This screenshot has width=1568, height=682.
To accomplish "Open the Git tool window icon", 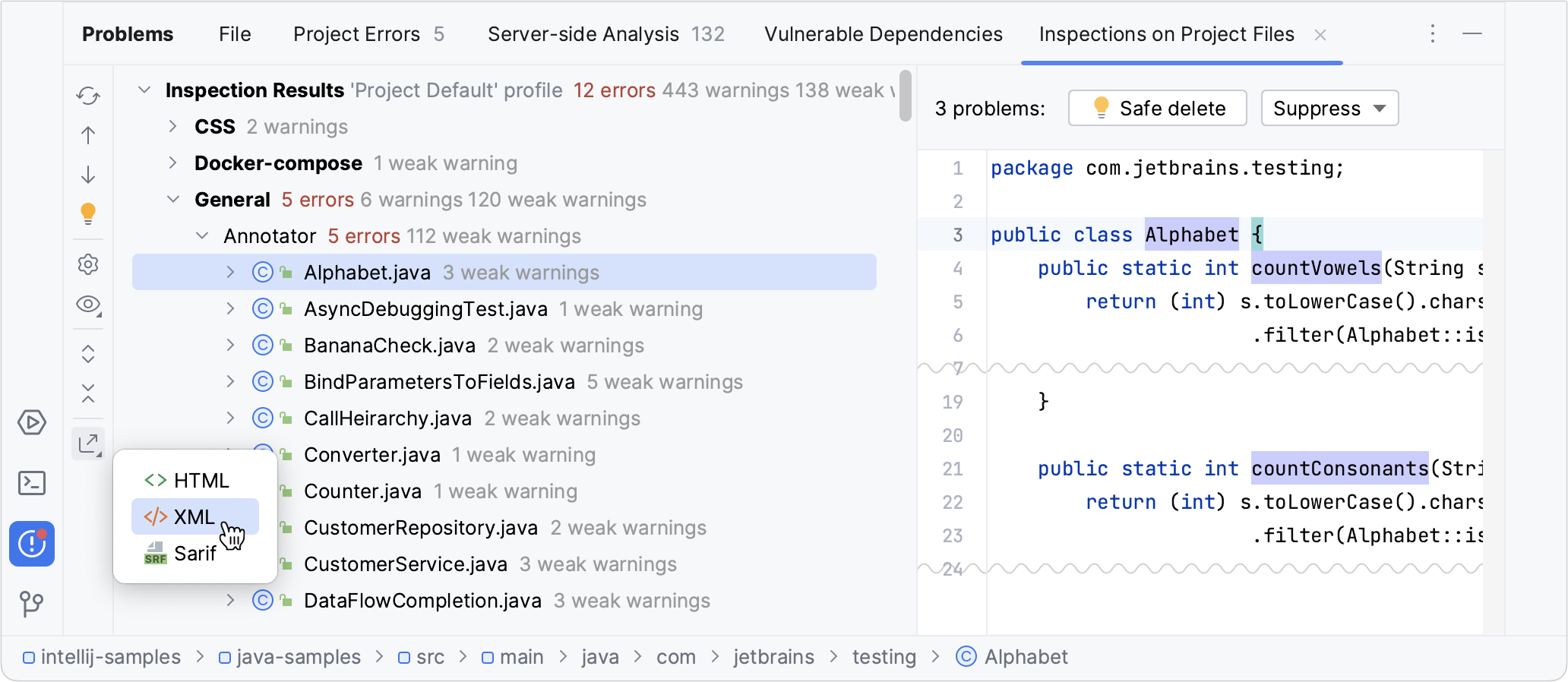I will [x=32, y=605].
